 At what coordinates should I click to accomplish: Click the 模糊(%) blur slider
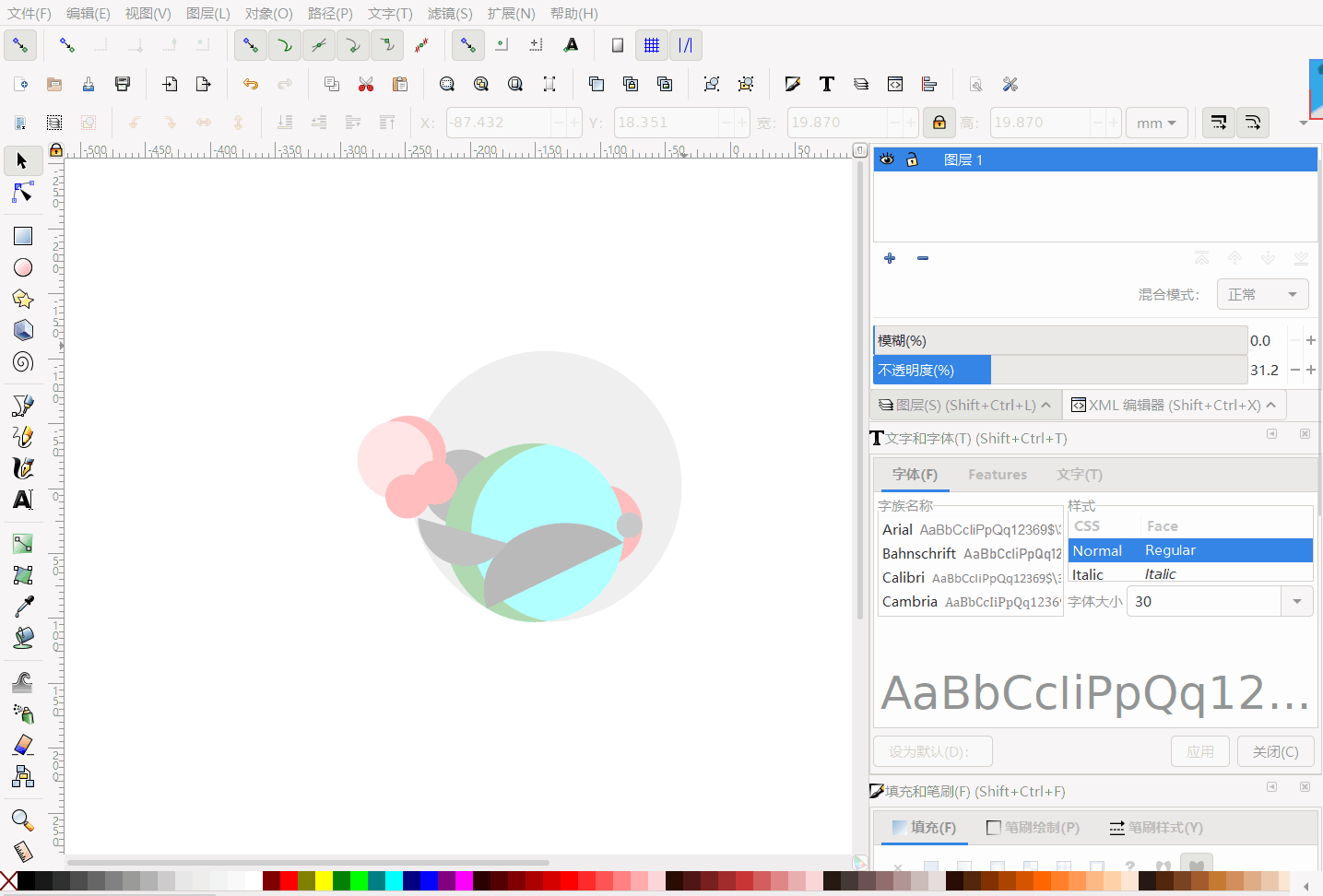1060,340
